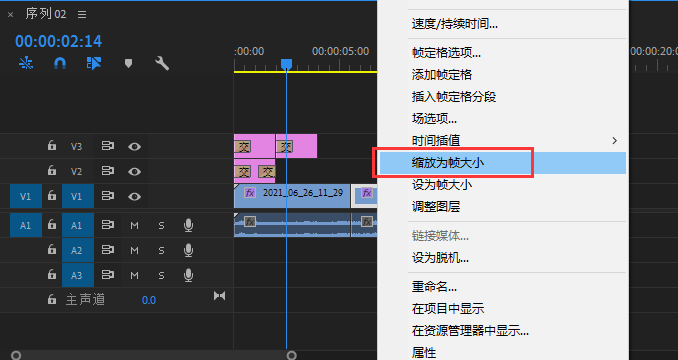This screenshot has height=360, width=678.
Task: Unlock or lock the V2 track
Action: [x=52, y=171]
